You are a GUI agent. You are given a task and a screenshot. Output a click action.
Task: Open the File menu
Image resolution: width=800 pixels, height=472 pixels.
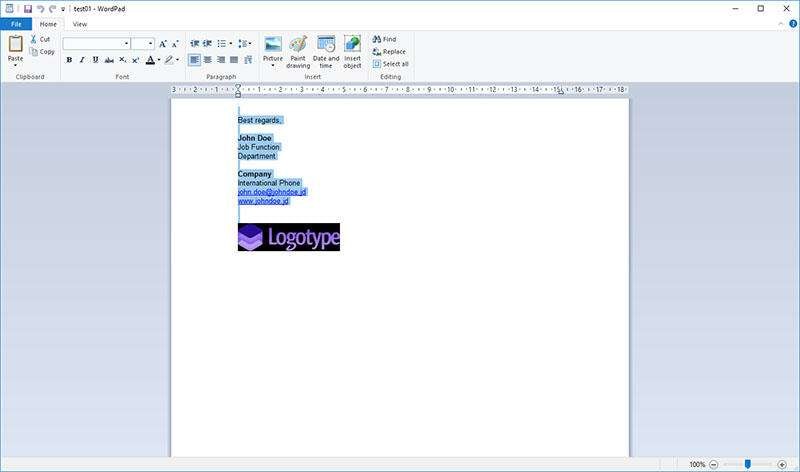click(16, 24)
